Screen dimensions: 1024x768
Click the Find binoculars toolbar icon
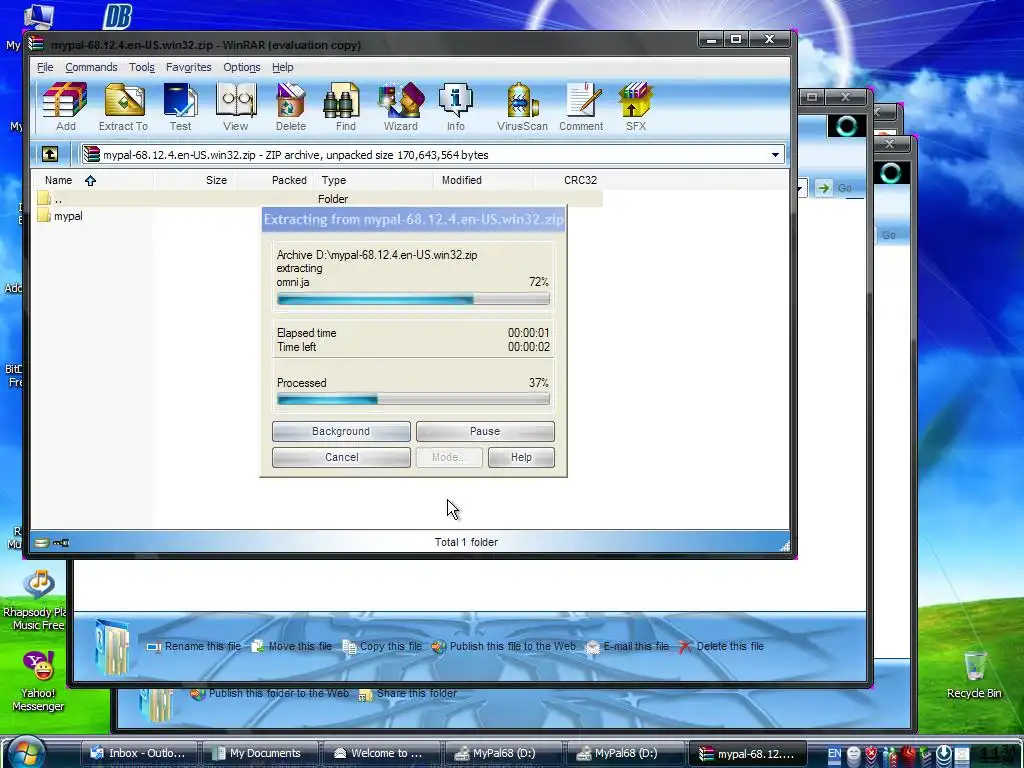(345, 107)
